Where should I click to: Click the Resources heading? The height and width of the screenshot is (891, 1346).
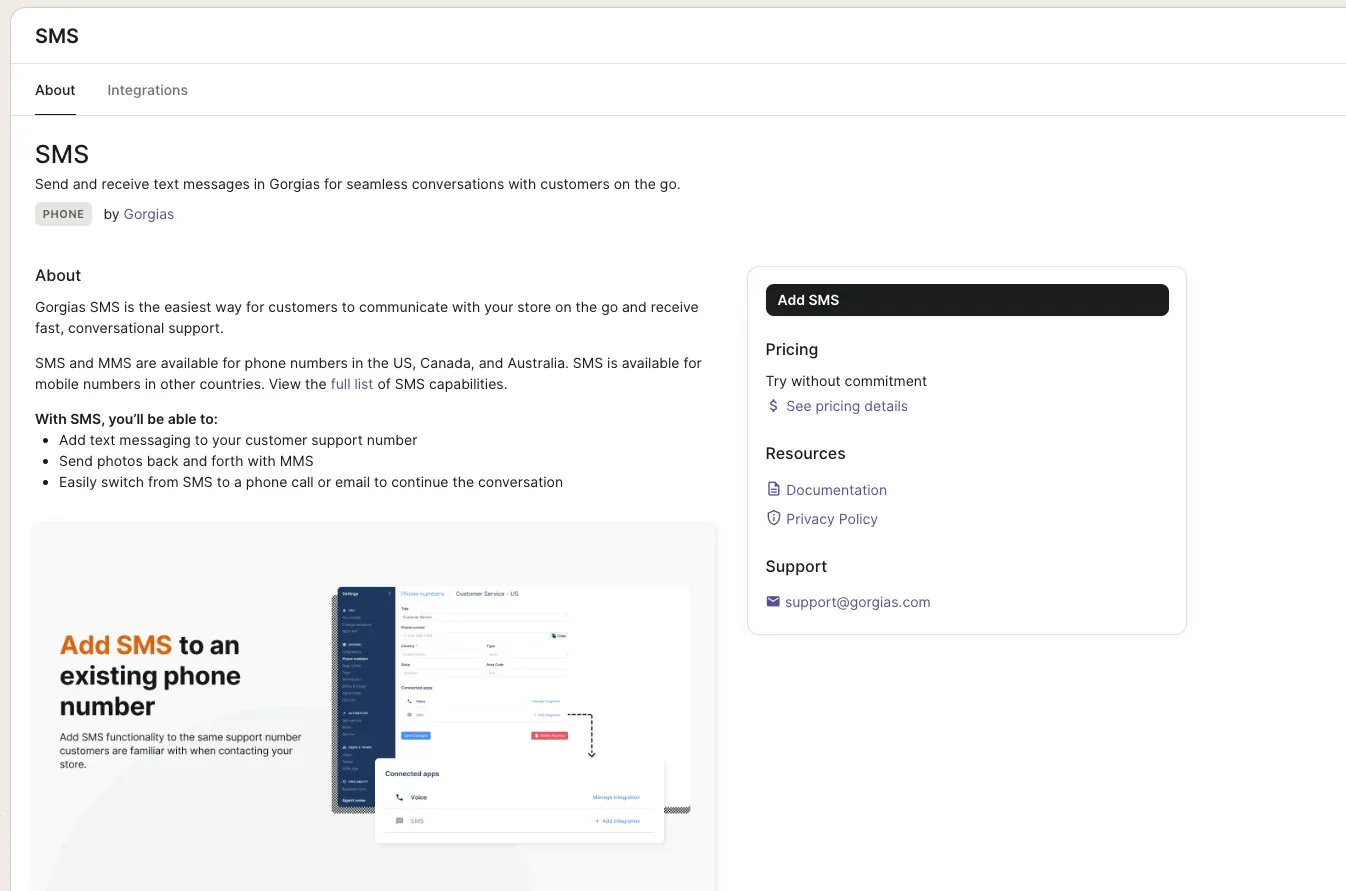tap(805, 453)
